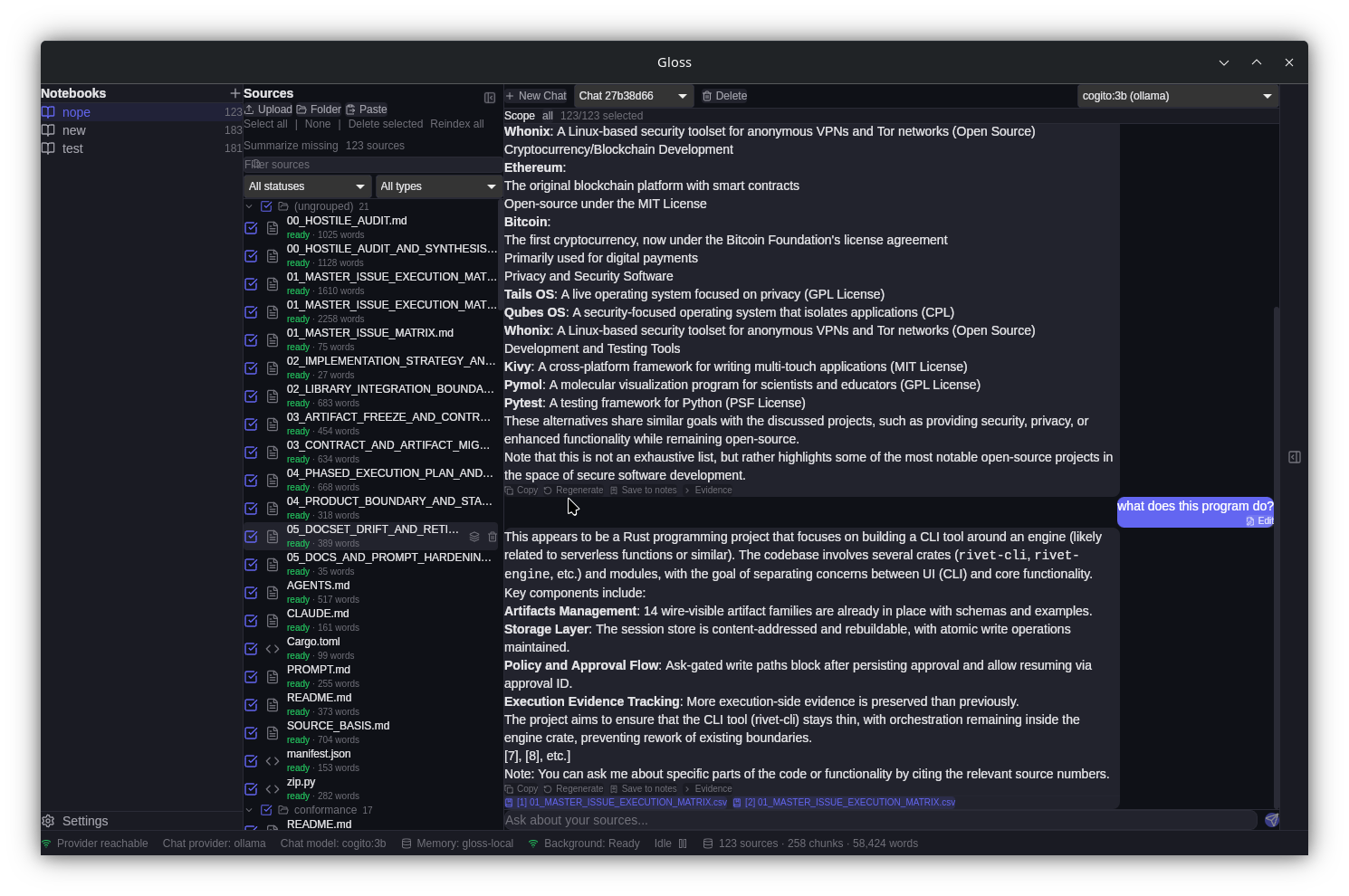Viewport: 1349px width, 896px height.
Task: Click the document icon next to SOURCE_BASIS.md
Action: click(x=273, y=733)
